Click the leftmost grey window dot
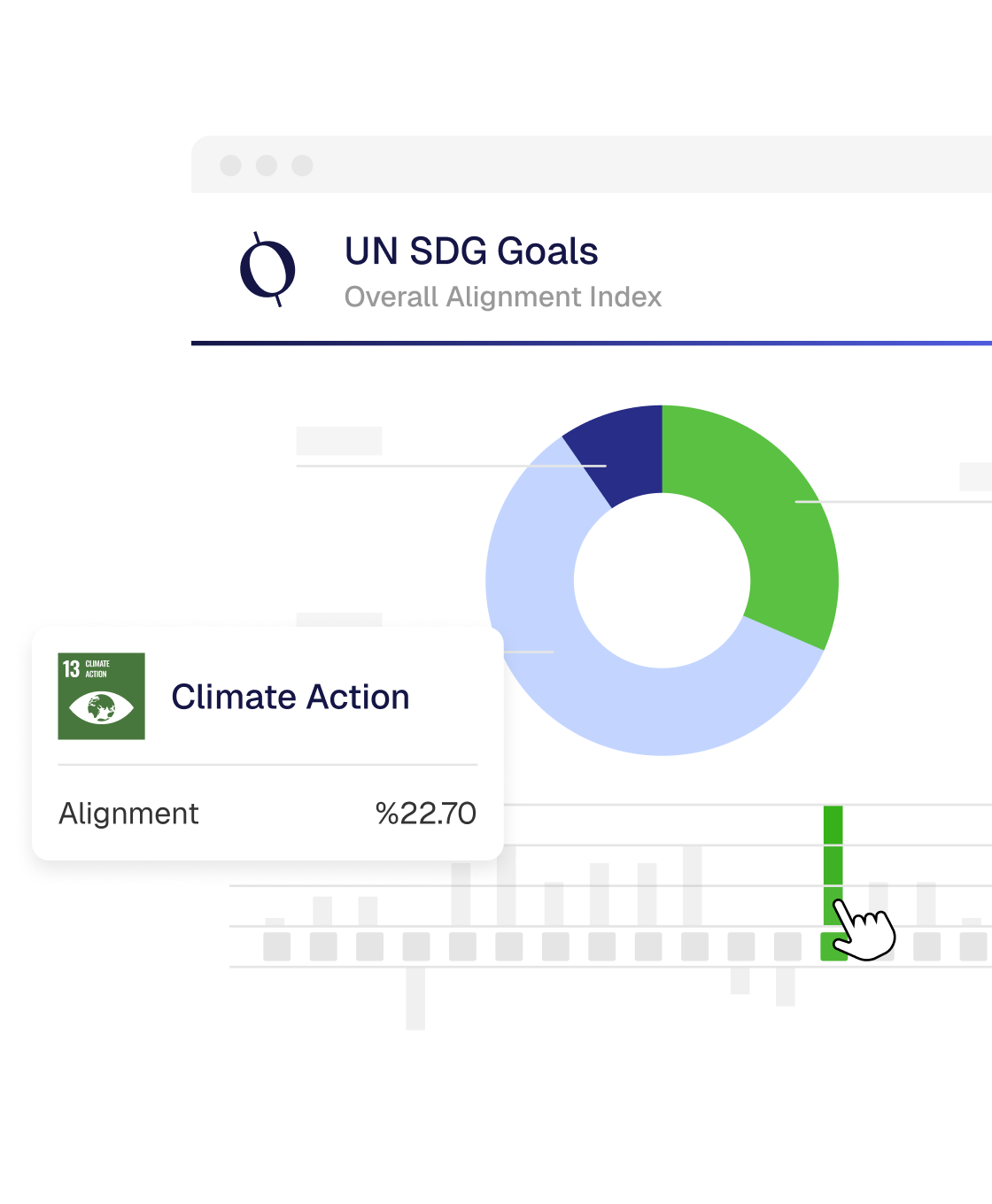Viewport: 992px width, 1204px height. [x=230, y=166]
